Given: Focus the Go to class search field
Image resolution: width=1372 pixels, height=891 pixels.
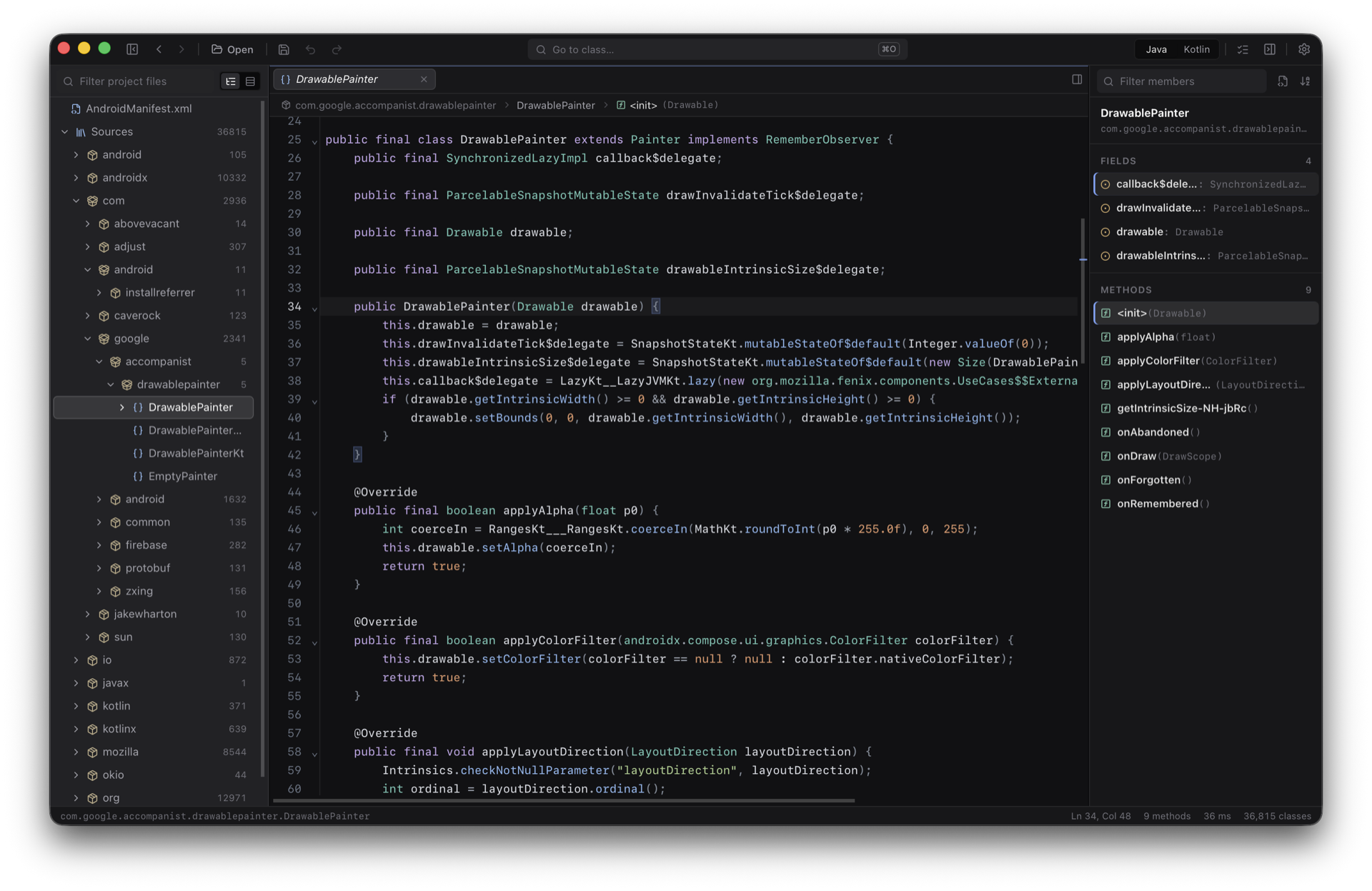Looking at the screenshot, I should (x=717, y=49).
